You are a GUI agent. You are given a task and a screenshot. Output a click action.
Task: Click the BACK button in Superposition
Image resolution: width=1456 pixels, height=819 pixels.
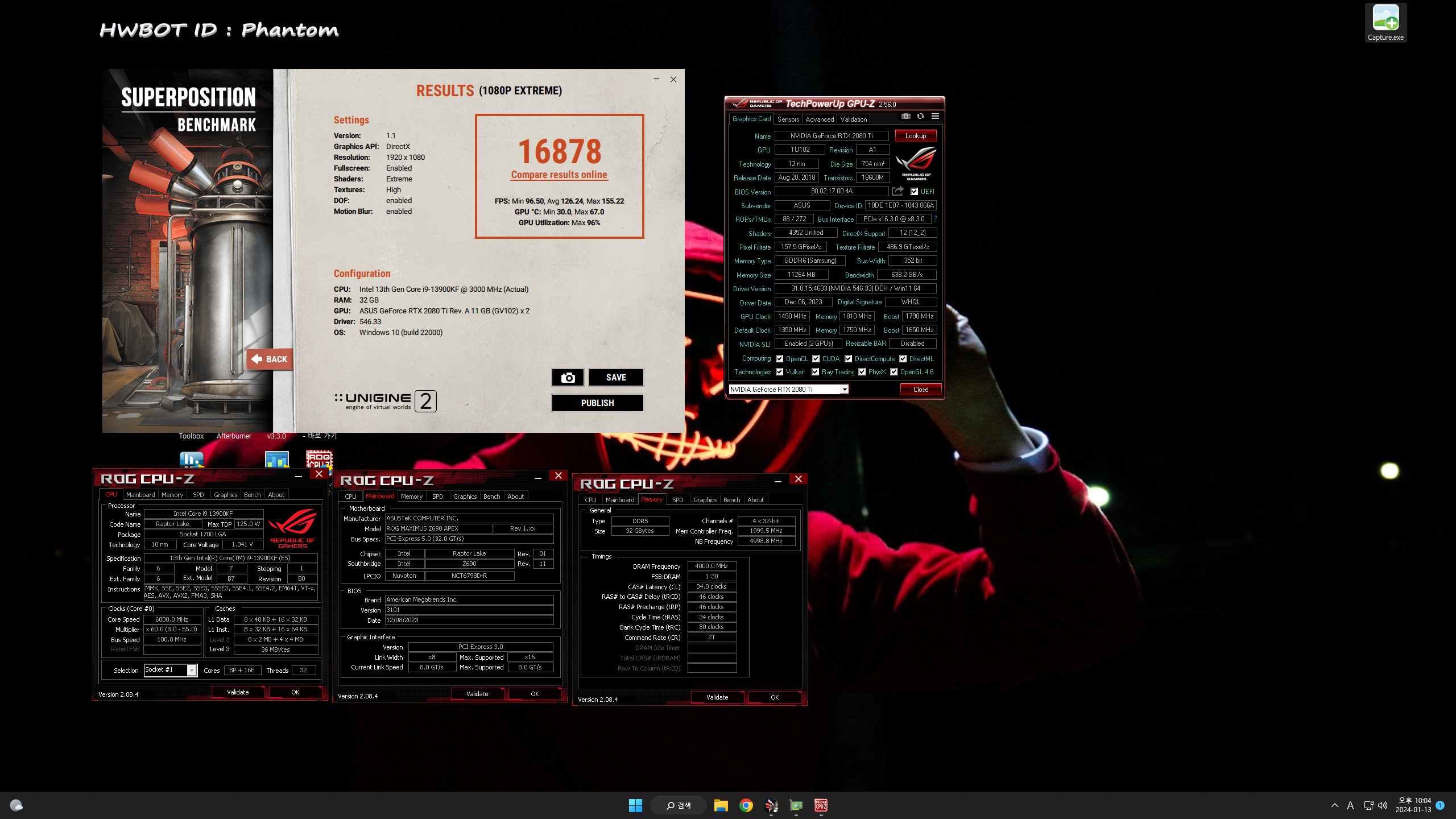[x=269, y=359]
